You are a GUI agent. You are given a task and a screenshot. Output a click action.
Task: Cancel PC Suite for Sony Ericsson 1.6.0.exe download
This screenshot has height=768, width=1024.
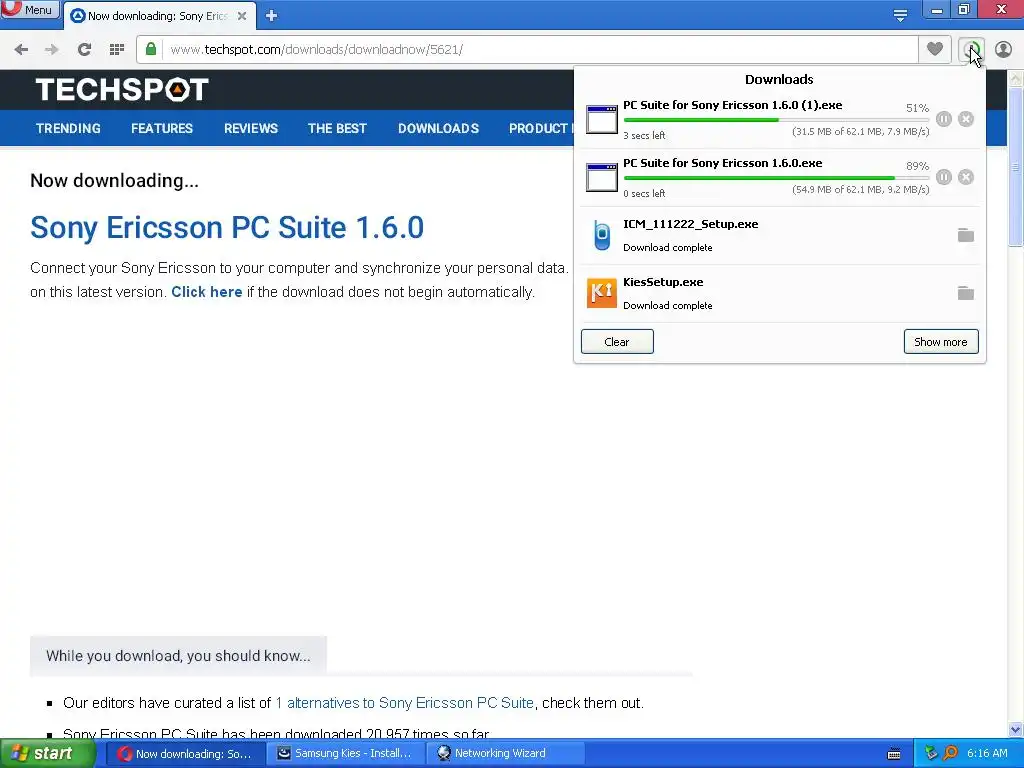click(x=966, y=177)
